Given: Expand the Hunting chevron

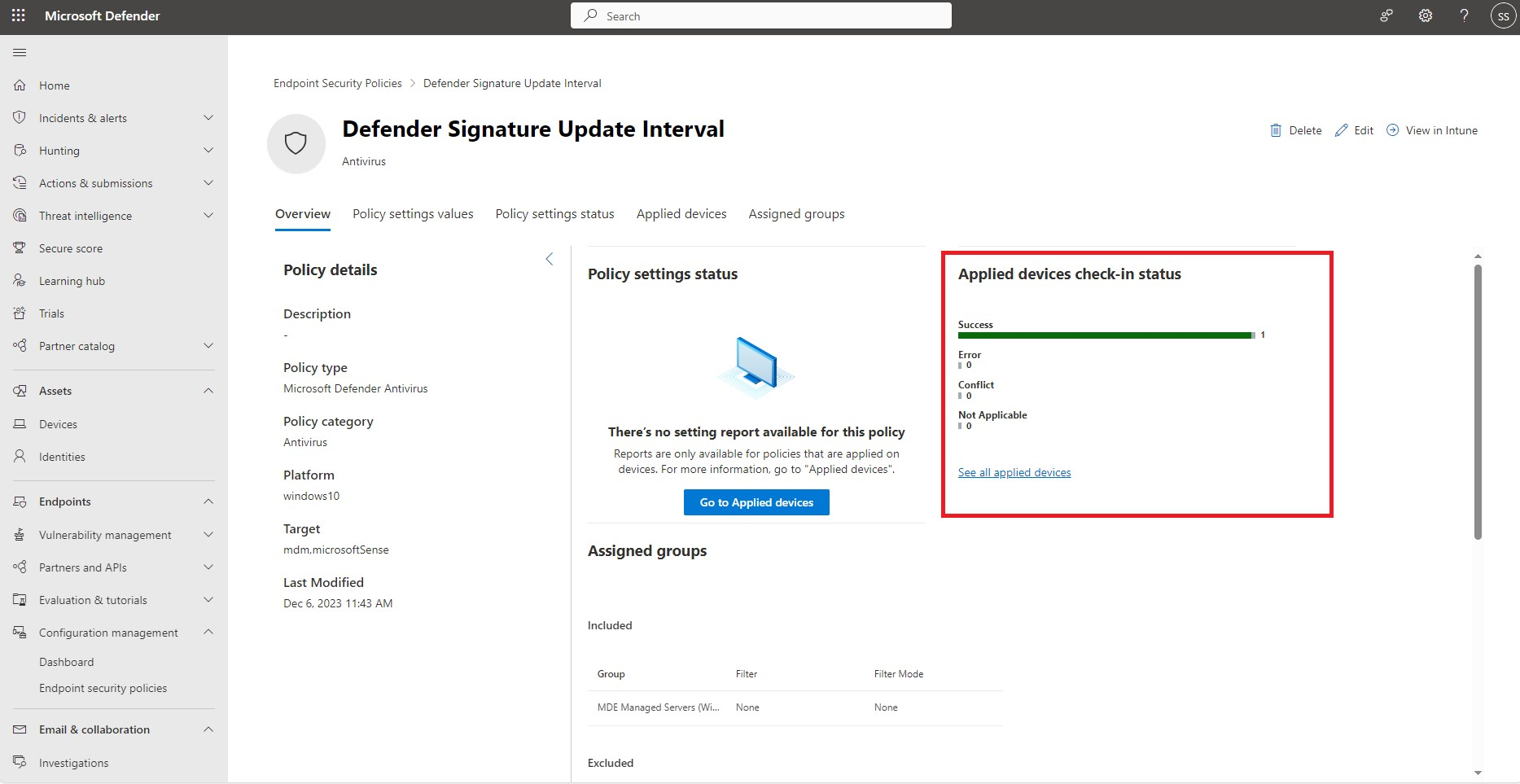Looking at the screenshot, I should 208,151.
